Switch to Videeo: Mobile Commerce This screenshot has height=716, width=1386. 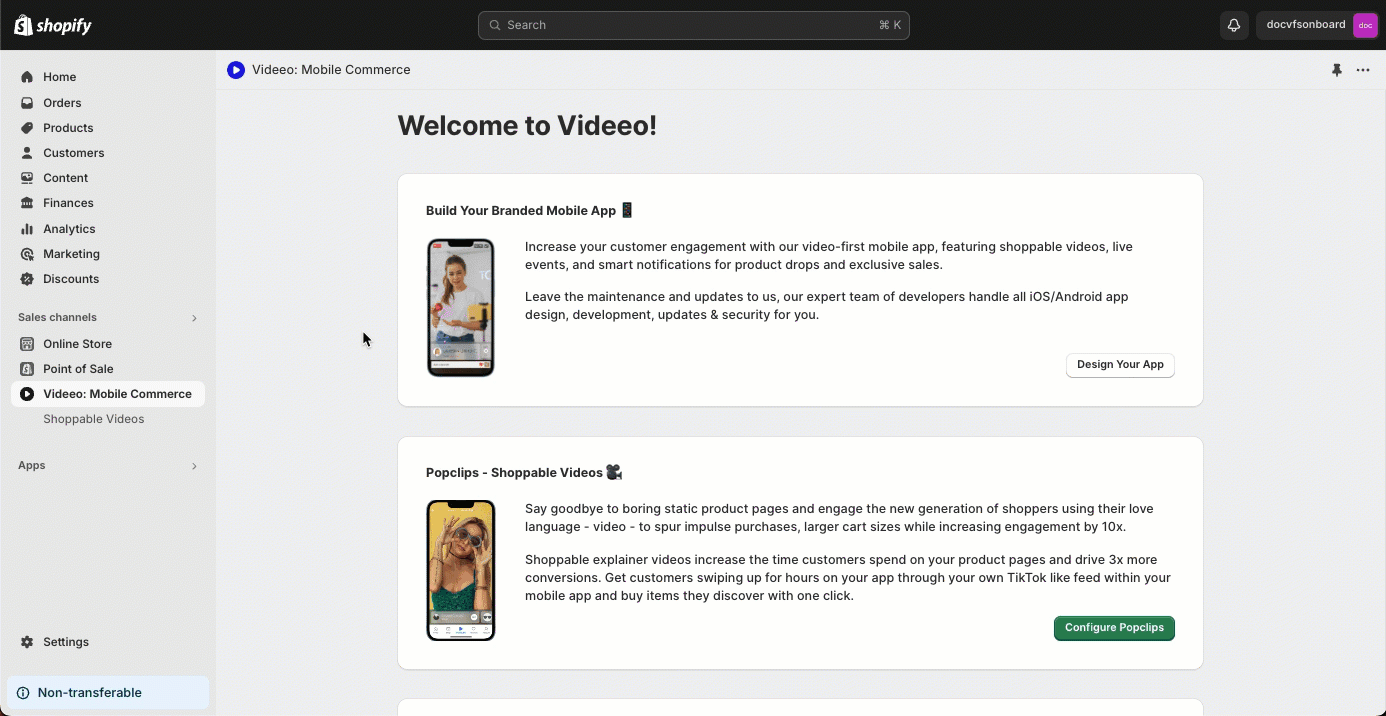click(117, 393)
